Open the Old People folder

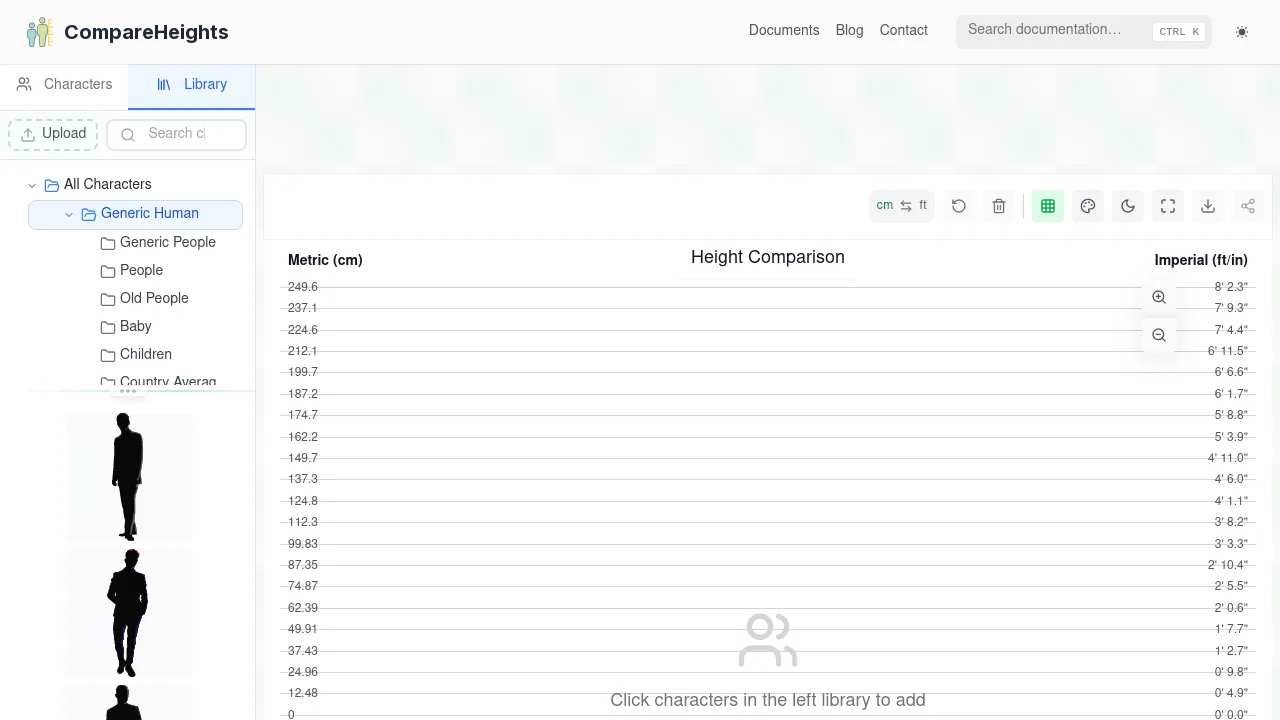pyautogui.click(x=144, y=298)
